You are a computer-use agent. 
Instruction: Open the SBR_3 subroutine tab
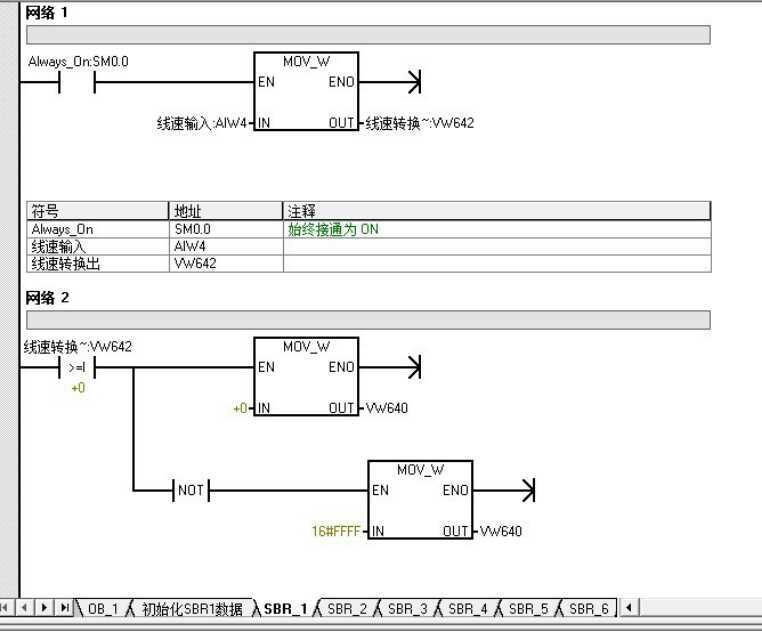click(x=407, y=608)
